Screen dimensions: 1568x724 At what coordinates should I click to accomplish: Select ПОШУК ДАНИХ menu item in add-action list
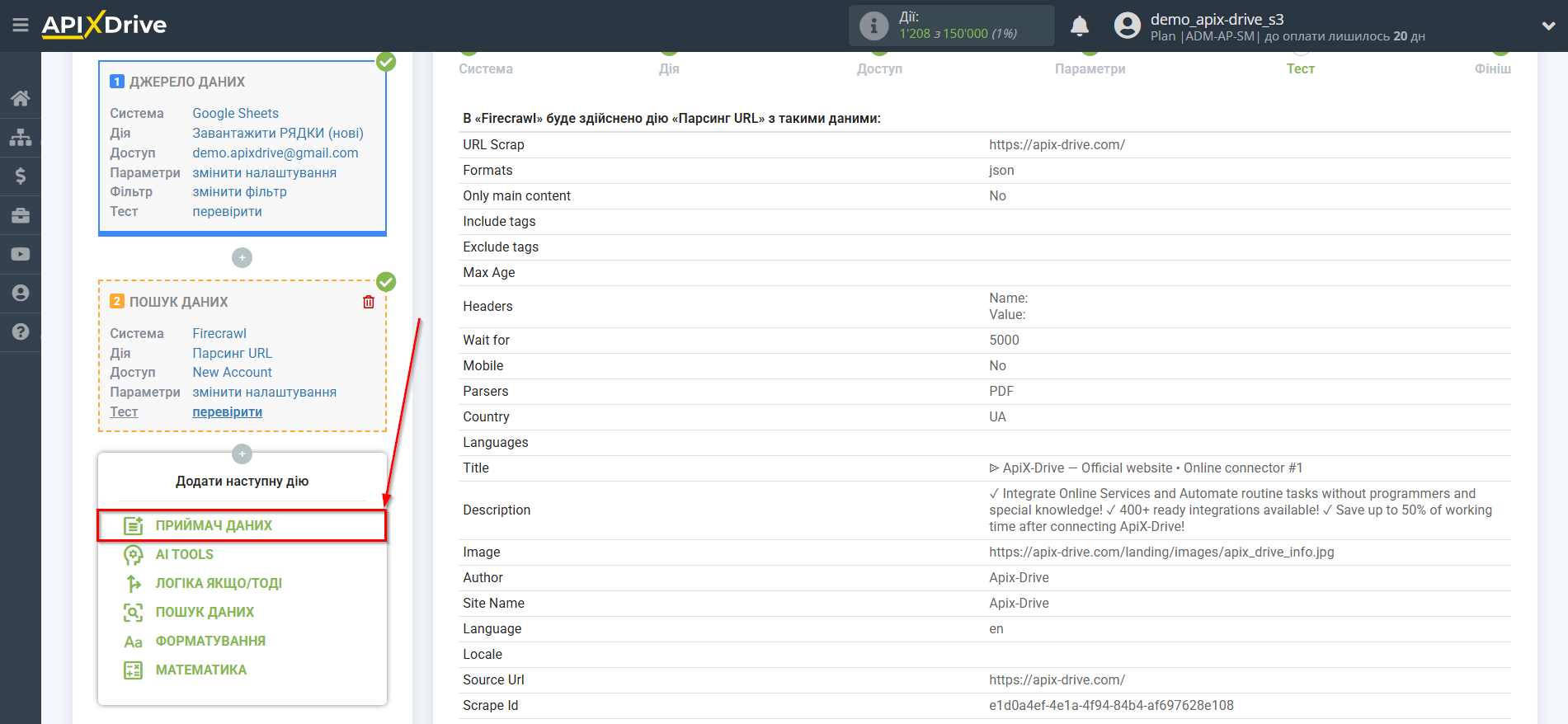coord(205,613)
